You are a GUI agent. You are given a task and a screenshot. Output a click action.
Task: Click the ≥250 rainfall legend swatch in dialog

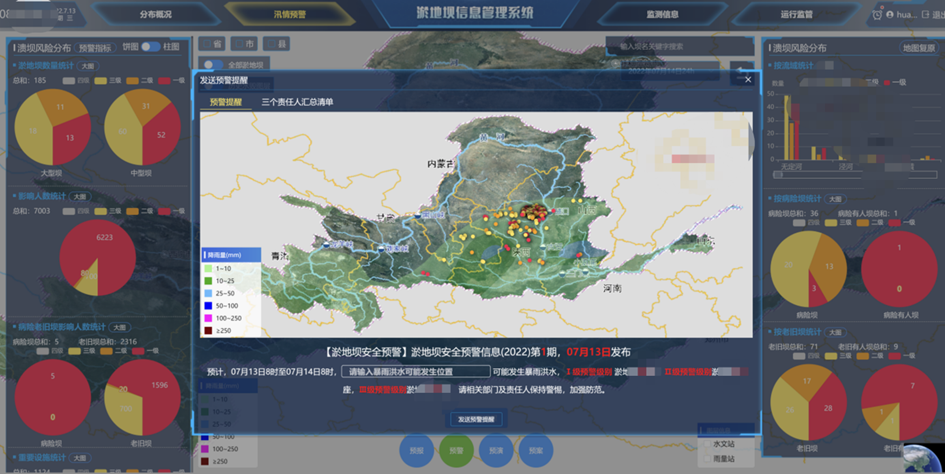point(209,330)
